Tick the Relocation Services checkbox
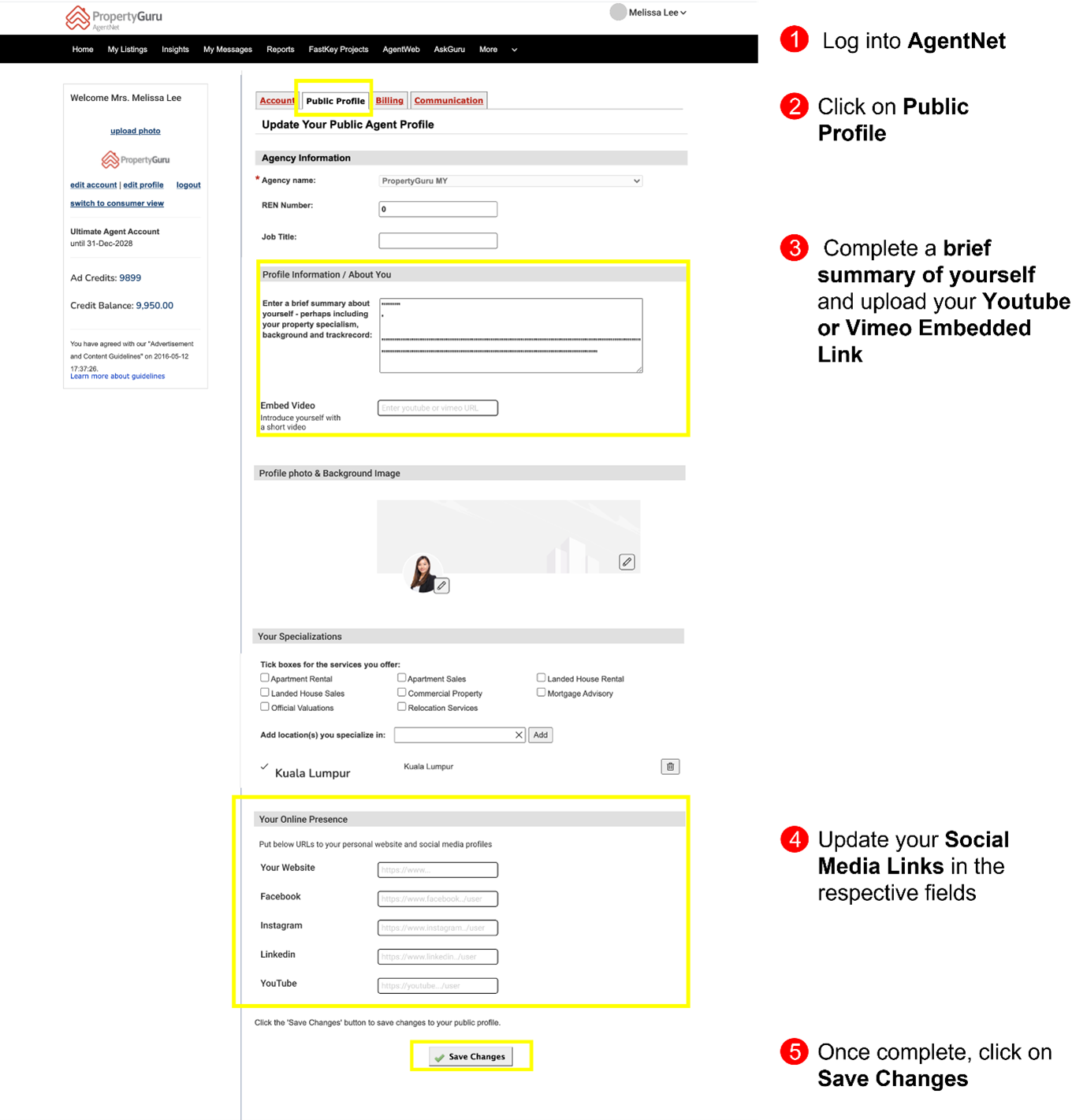 [402, 707]
